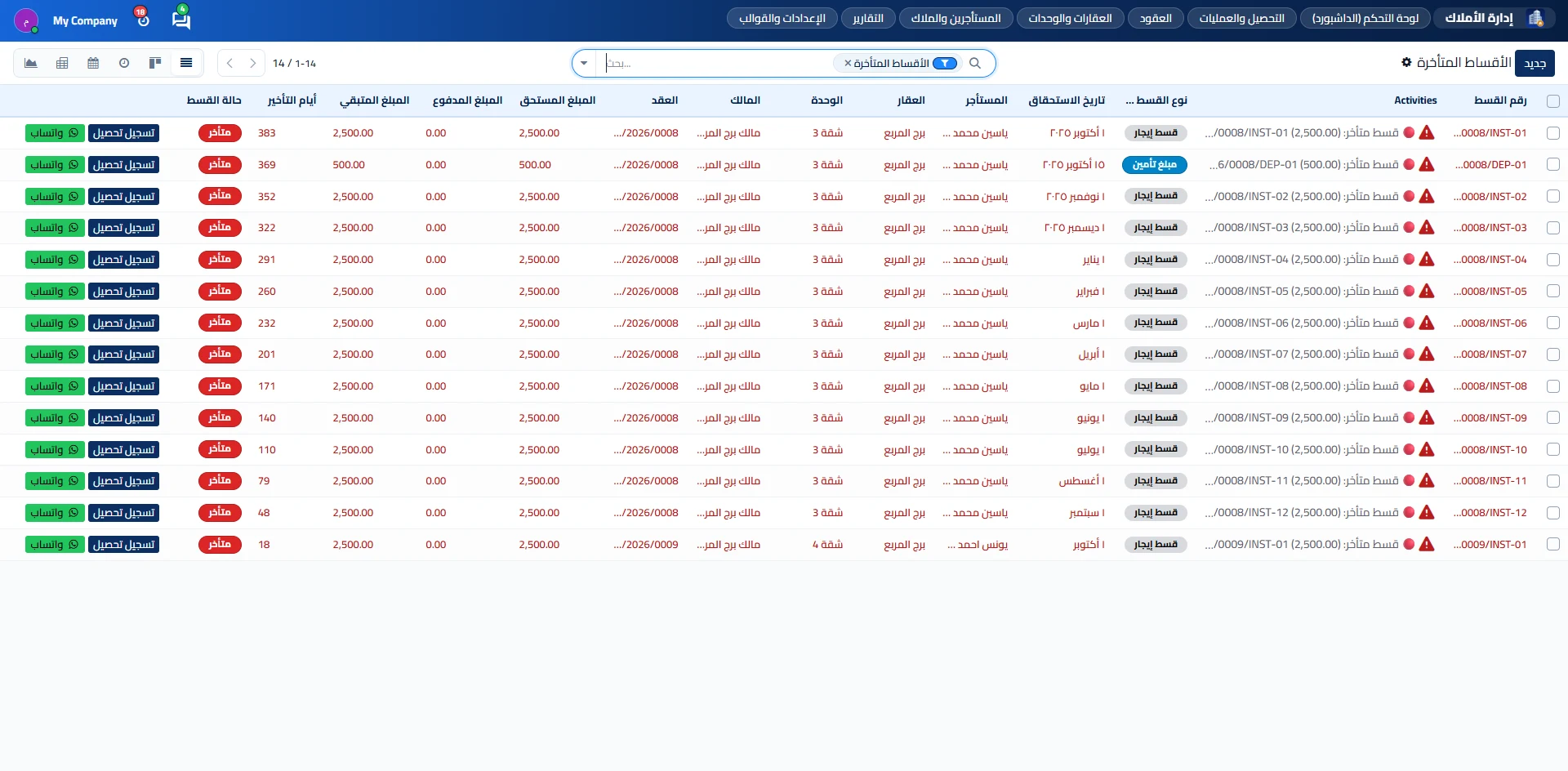Expand the search options dropdown arrow
Image resolution: width=1568 pixels, height=771 pixels.
coord(584,63)
